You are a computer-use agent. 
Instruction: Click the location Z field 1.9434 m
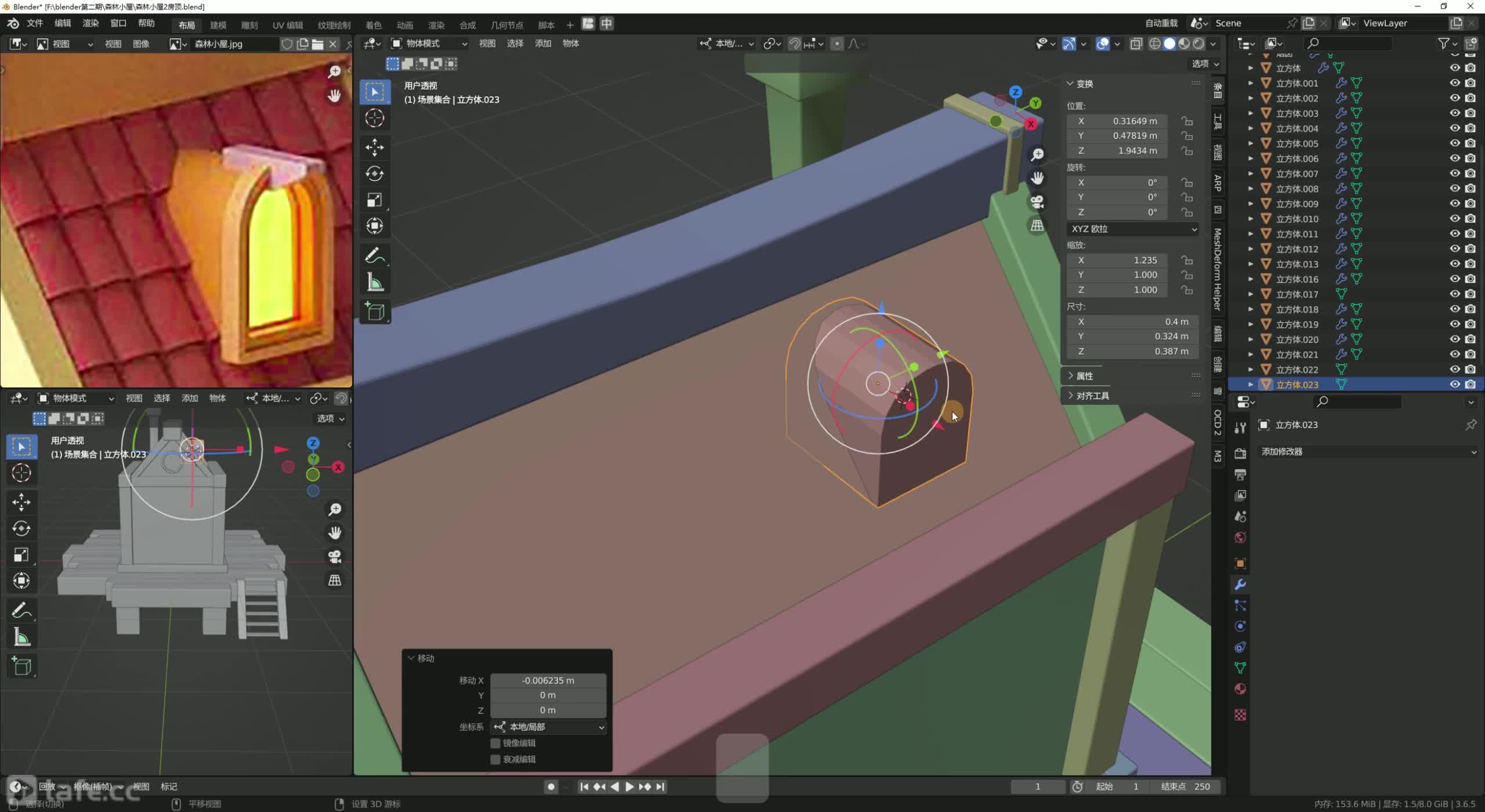coord(1117,150)
